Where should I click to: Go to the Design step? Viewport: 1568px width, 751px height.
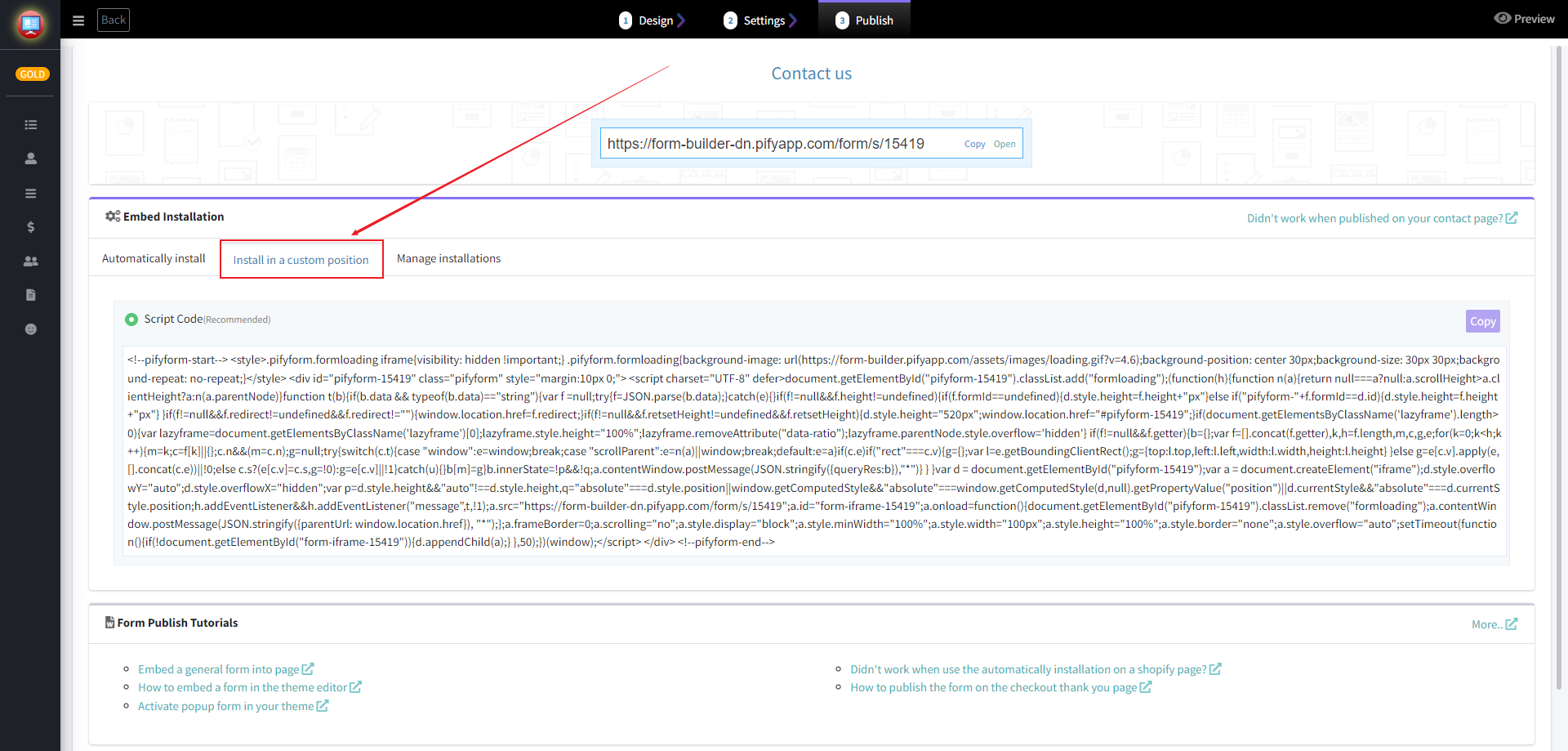pos(652,20)
